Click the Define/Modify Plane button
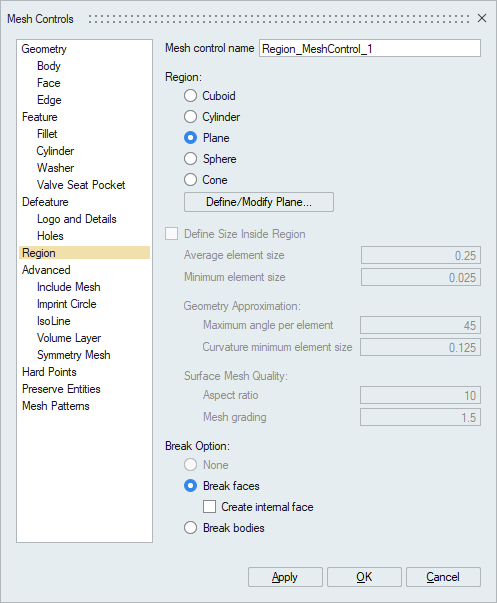The image size is (497, 603). pos(259,202)
